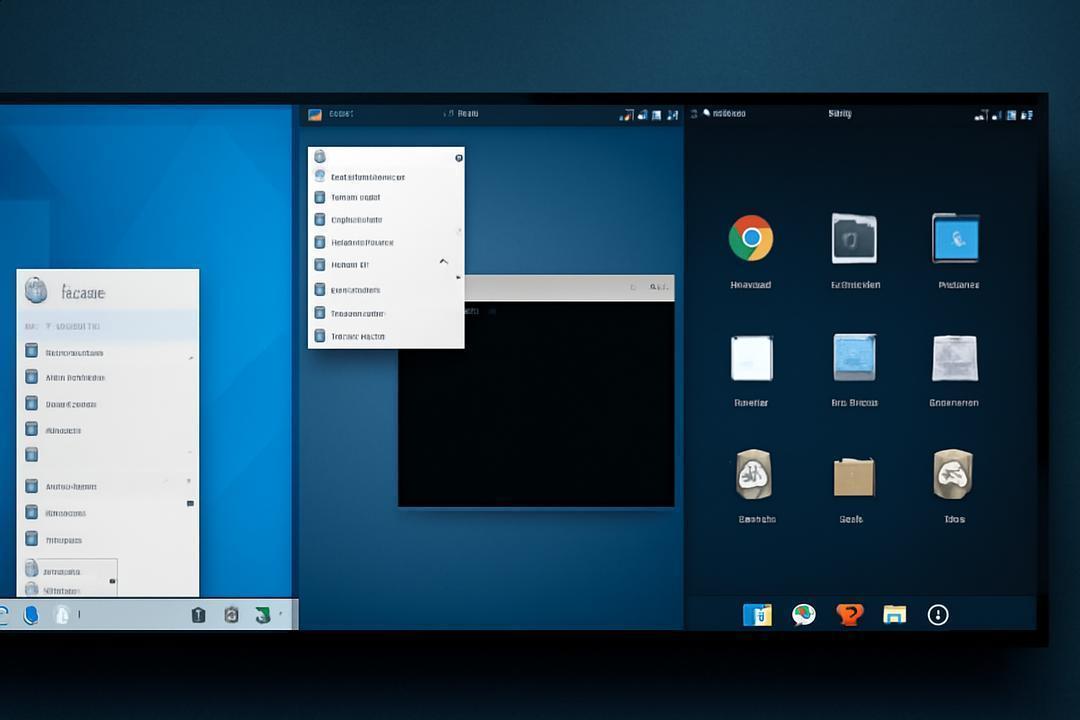Click the circled exclamation icon in the dock
Screen dimensions: 1080x720
tap(937, 615)
